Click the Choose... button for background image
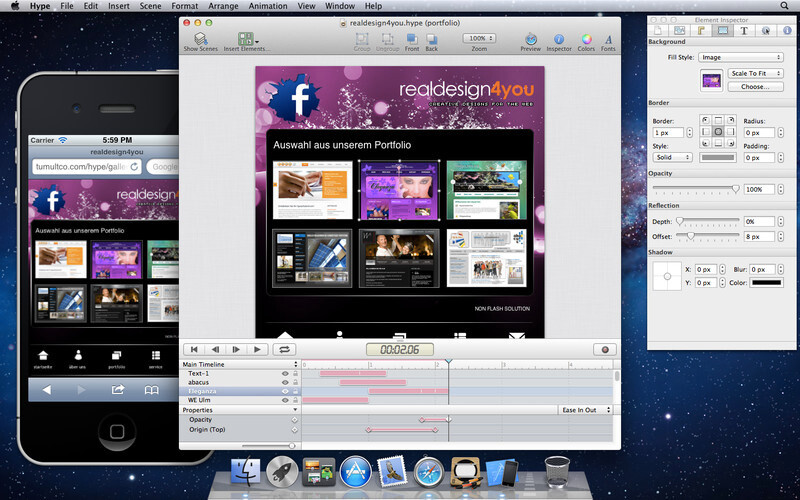 (x=755, y=87)
